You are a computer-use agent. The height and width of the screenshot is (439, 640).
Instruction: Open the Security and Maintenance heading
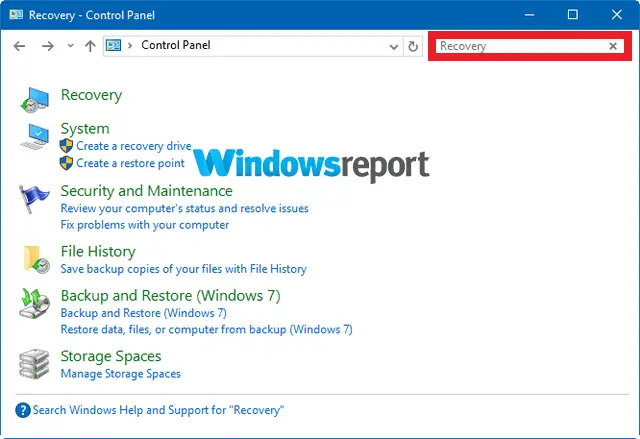147,191
